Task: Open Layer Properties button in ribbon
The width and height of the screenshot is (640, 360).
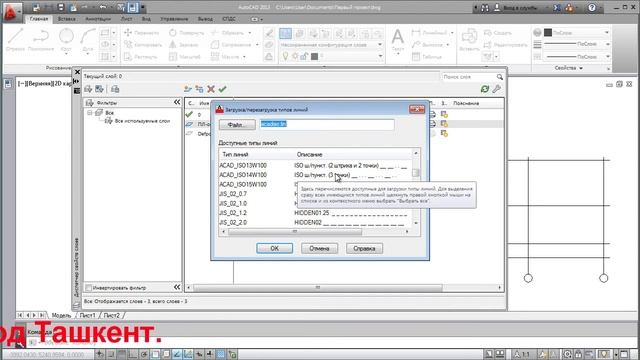Action: pyautogui.click(x=285, y=33)
